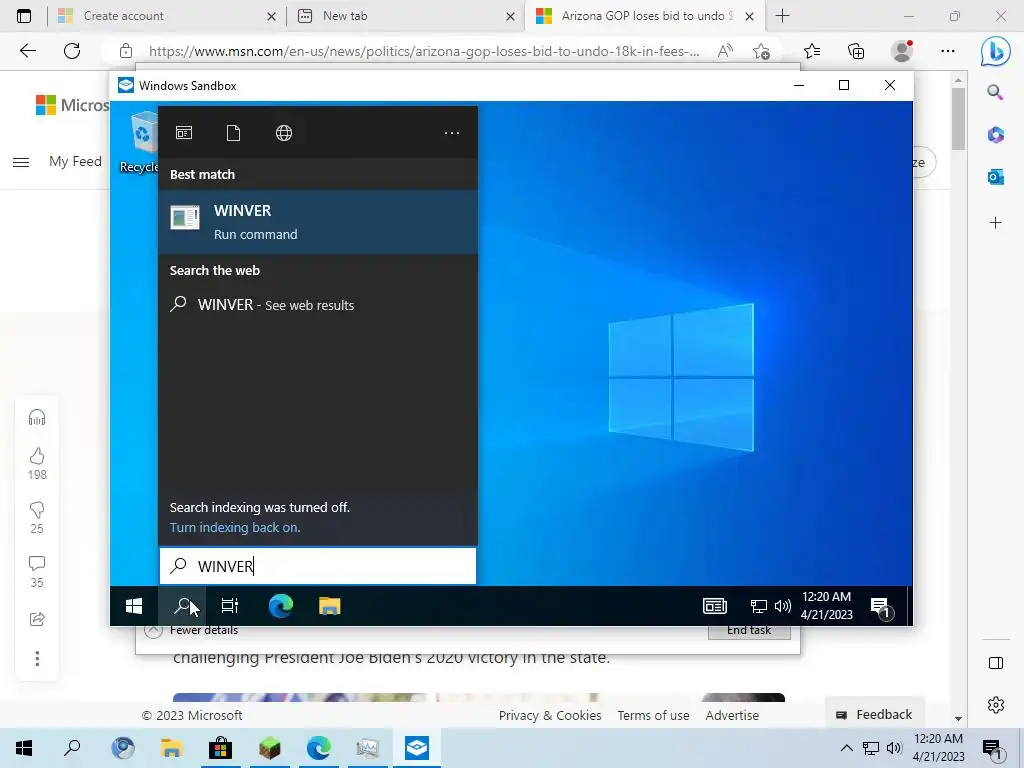Share the MSN article

[37, 619]
